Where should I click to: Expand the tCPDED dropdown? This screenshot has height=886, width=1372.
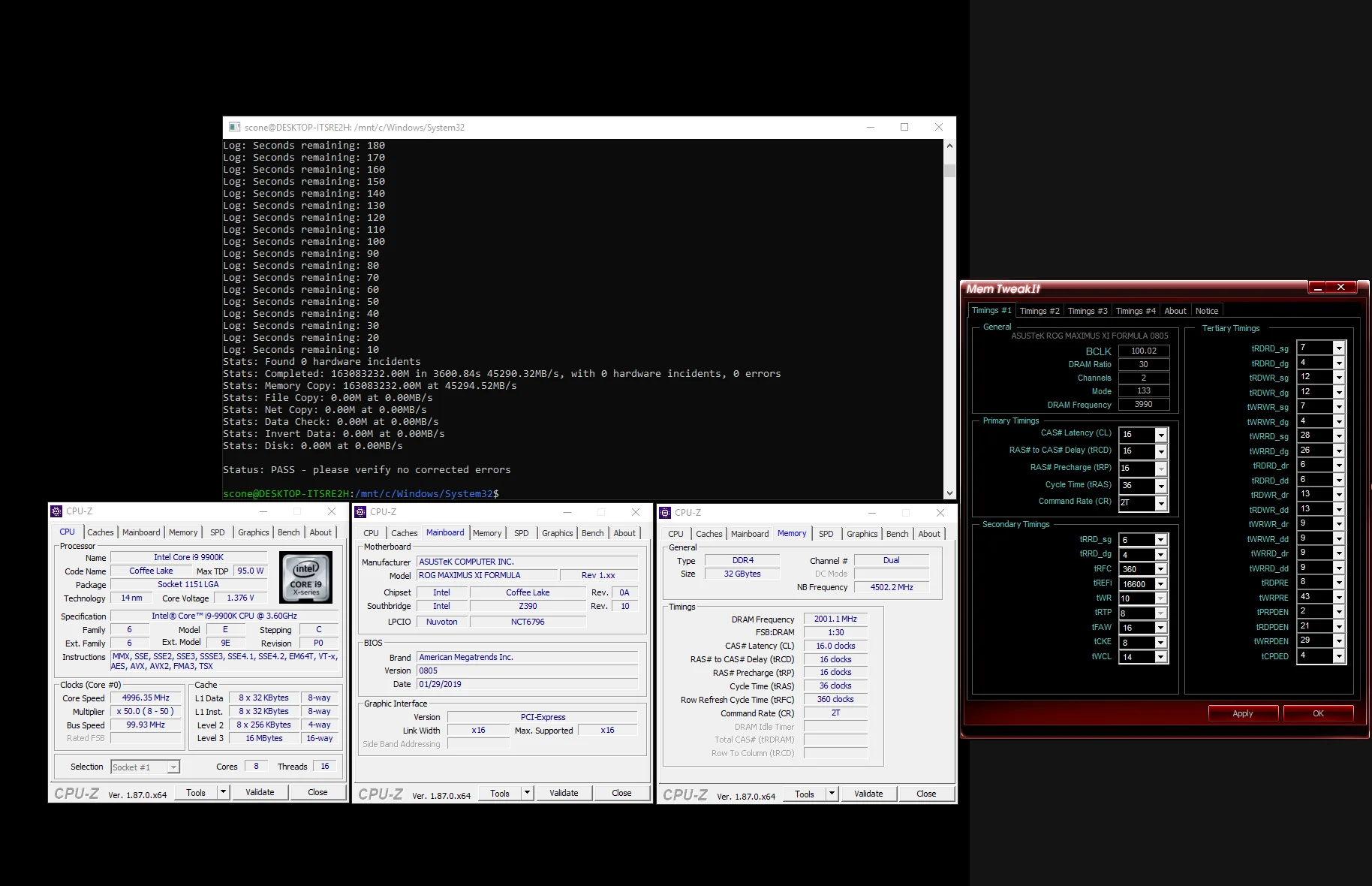click(1339, 656)
